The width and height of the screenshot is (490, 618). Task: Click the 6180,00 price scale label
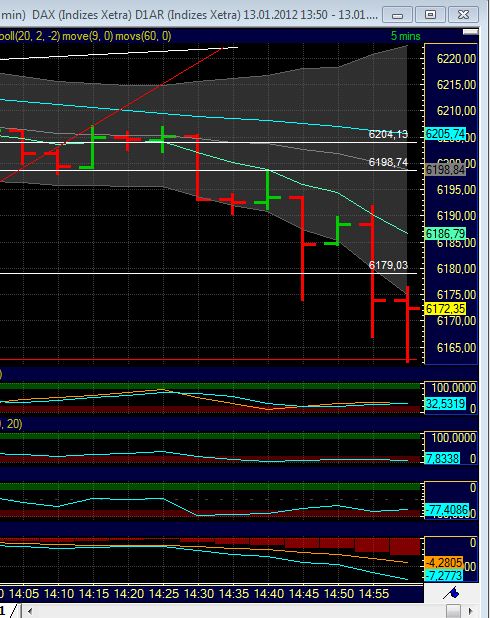pyautogui.click(x=456, y=269)
